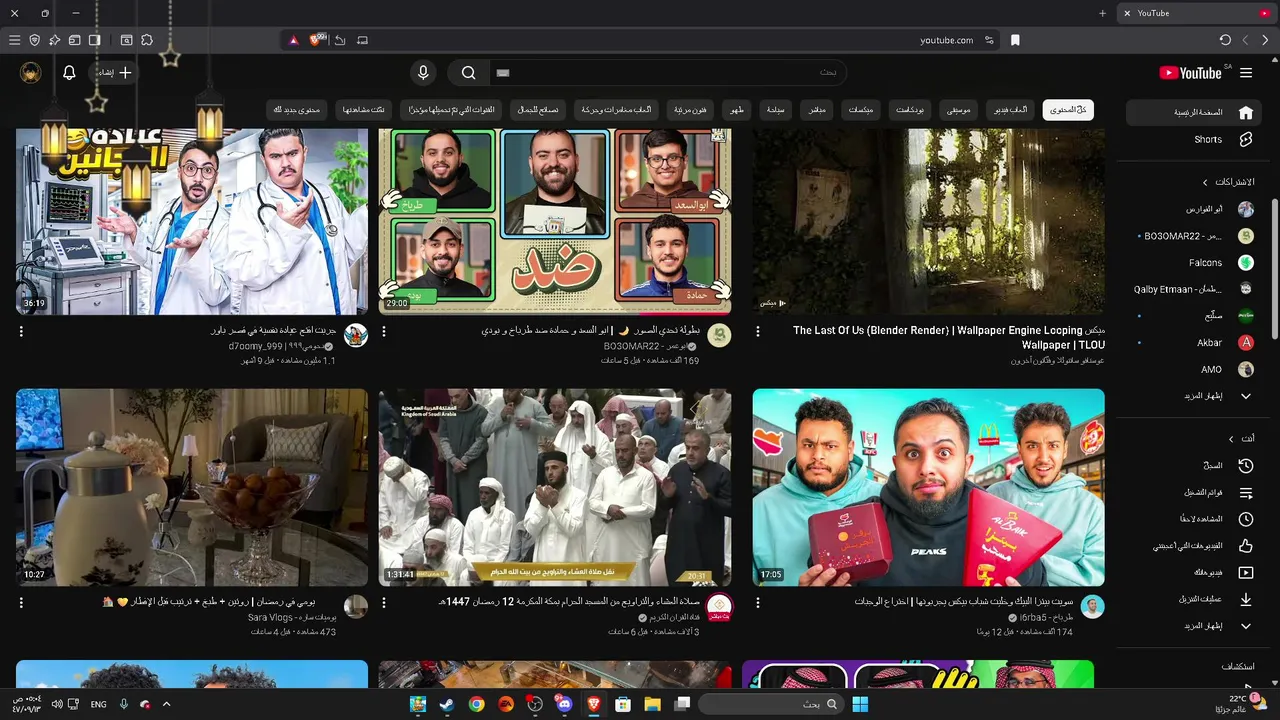The width and height of the screenshot is (1280, 720).
Task: Click the Brave Shields lion icon
Action: click(317, 40)
